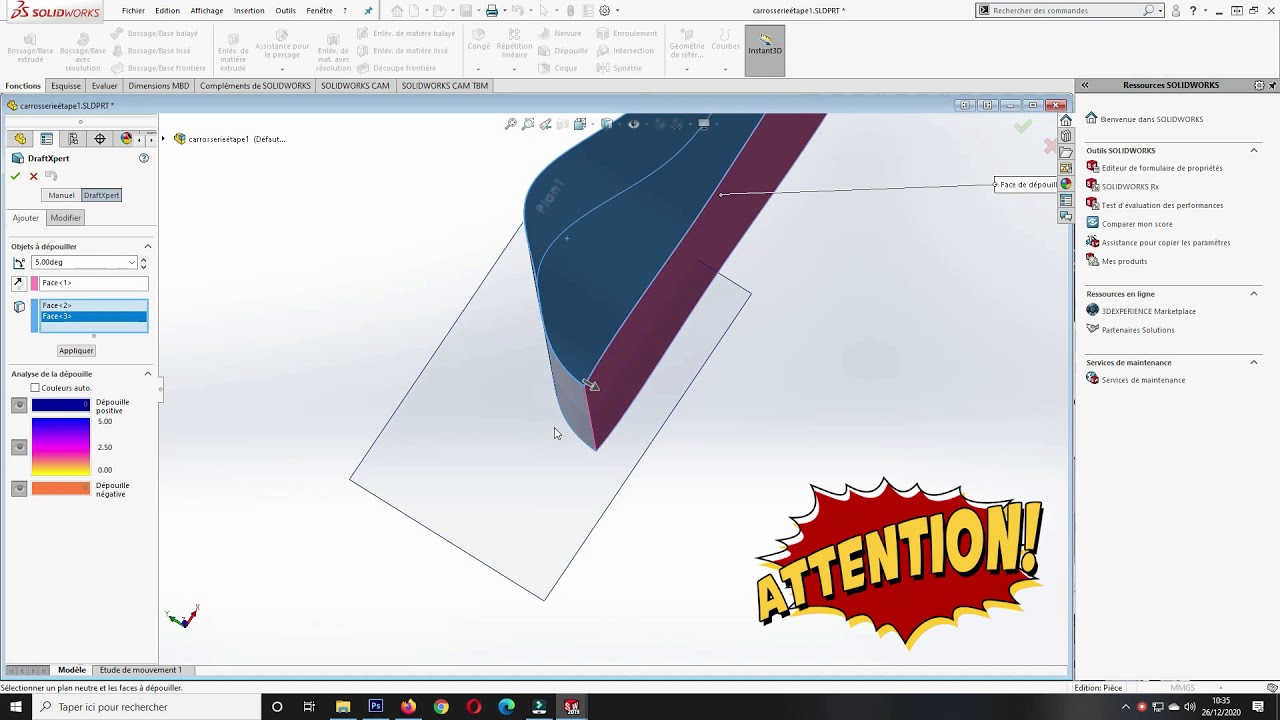
Task: Open Comparer mon score link
Action: [x=1137, y=224]
